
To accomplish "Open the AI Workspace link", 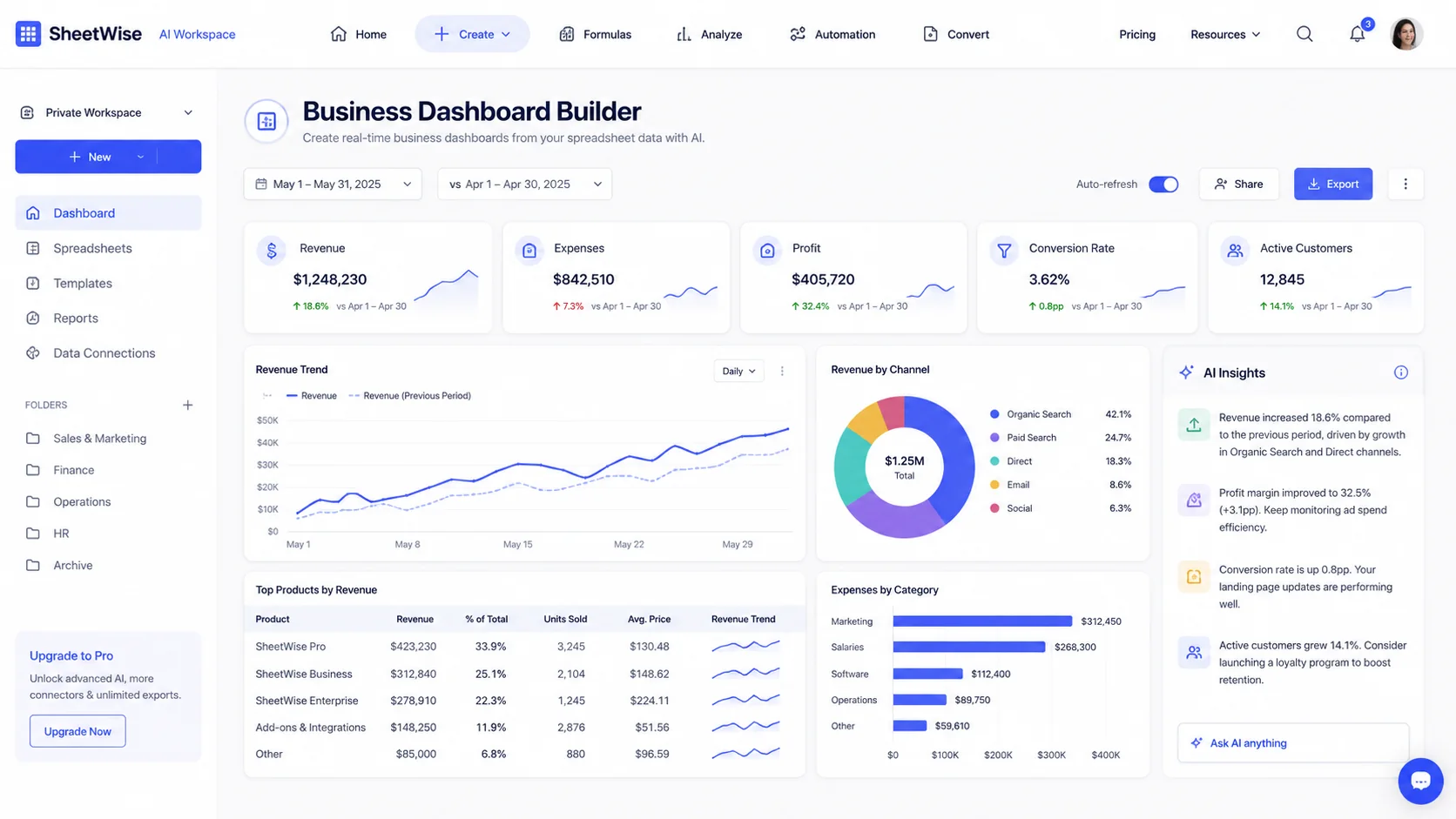I will pyautogui.click(x=197, y=34).
